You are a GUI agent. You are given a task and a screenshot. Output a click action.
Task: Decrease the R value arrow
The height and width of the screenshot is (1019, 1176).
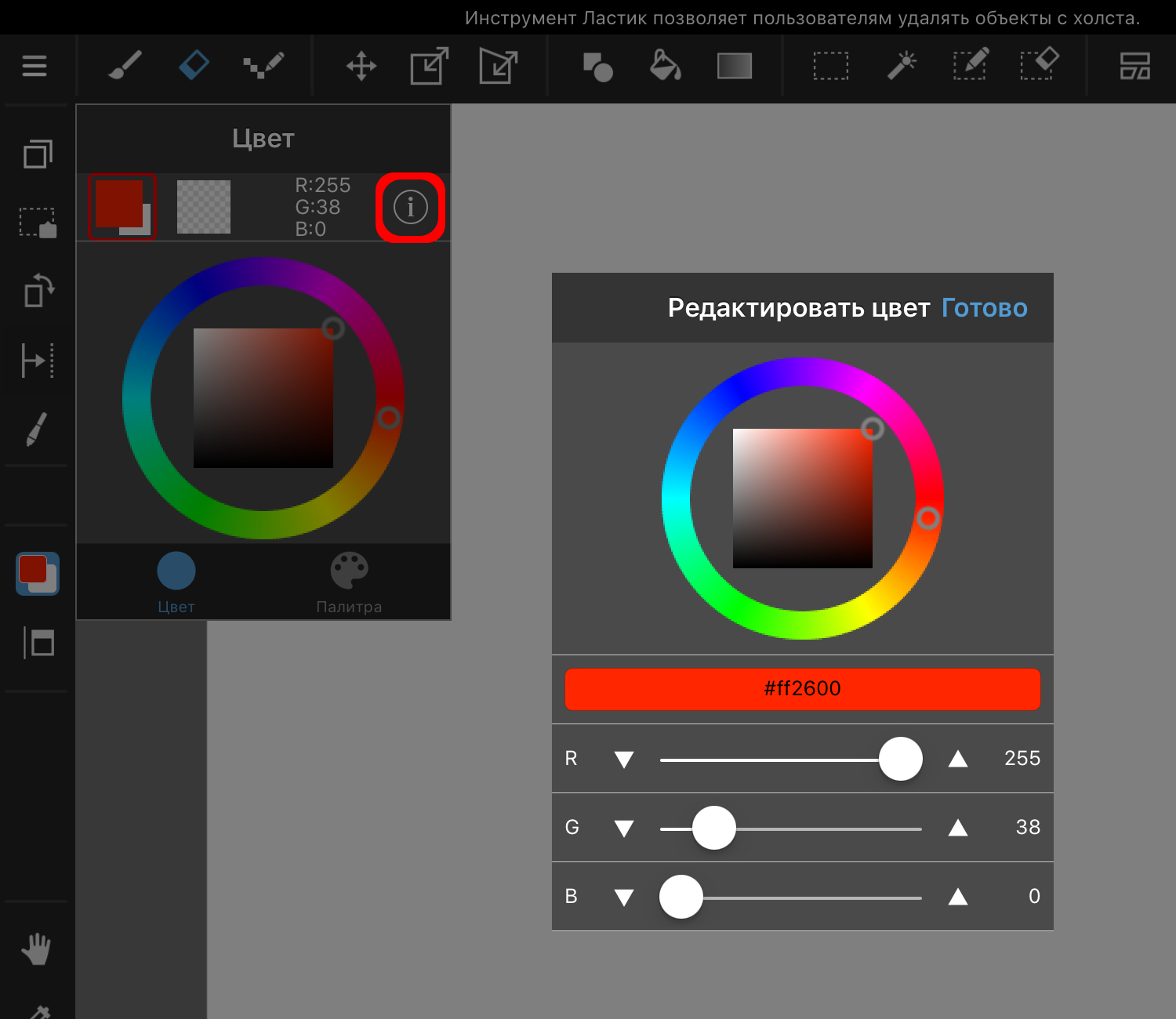click(624, 760)
